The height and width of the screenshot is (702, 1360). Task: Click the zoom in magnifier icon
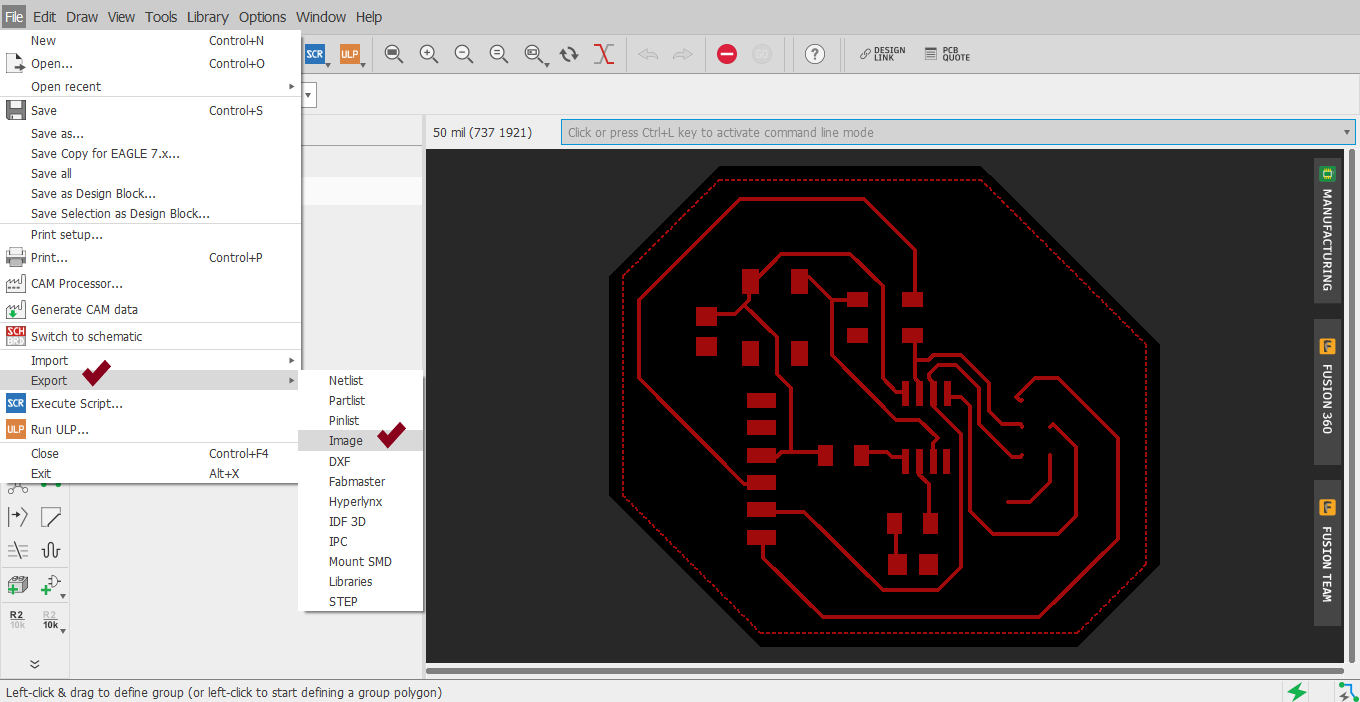[x=429, y=54]
